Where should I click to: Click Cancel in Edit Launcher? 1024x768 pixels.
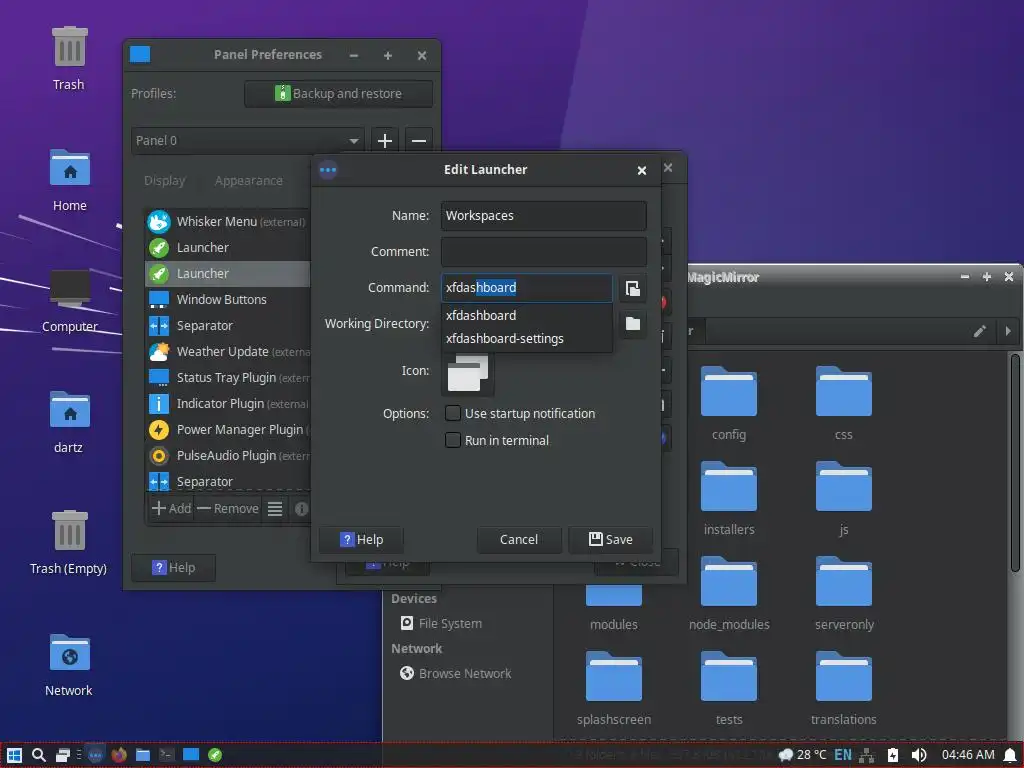tap(519, 539)
